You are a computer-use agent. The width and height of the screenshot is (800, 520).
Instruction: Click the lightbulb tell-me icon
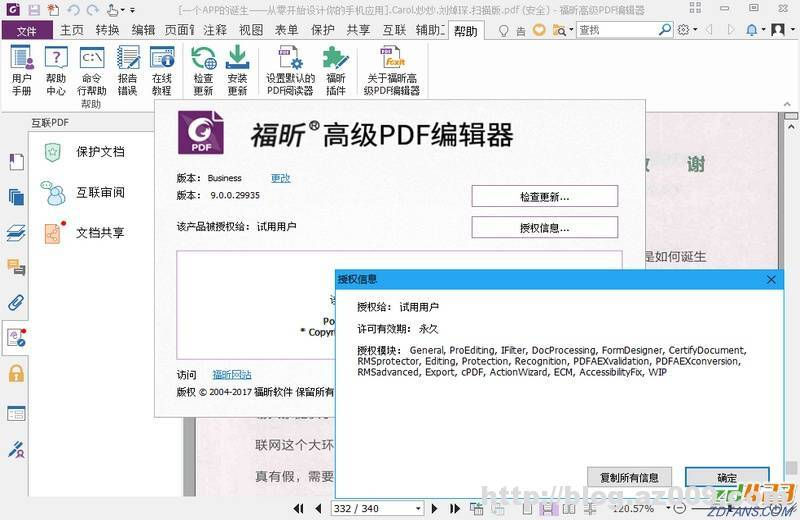(504, 31)
